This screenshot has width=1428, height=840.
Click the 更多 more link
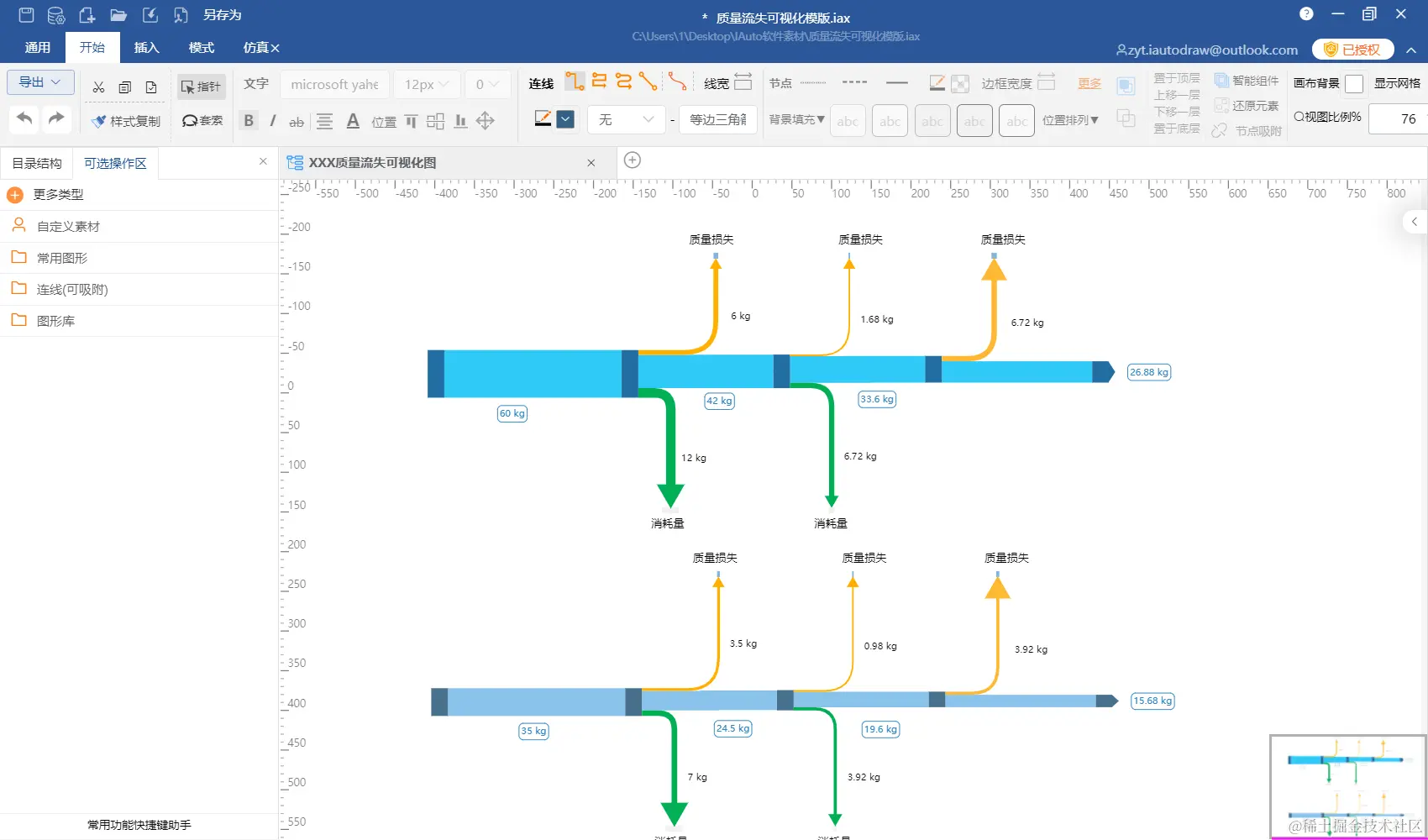coord(1089,83)
